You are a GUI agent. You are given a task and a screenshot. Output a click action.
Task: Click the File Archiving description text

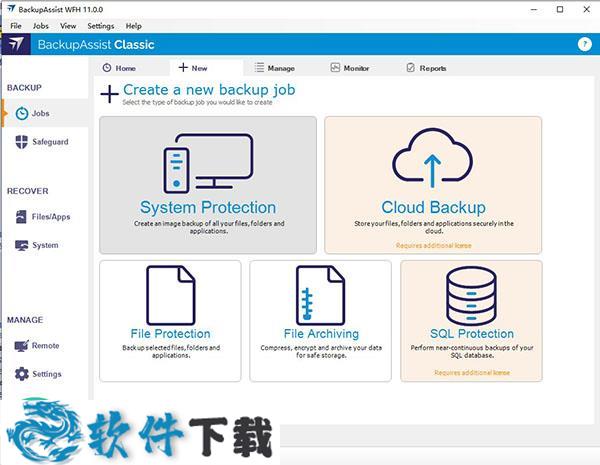[321, 351]
